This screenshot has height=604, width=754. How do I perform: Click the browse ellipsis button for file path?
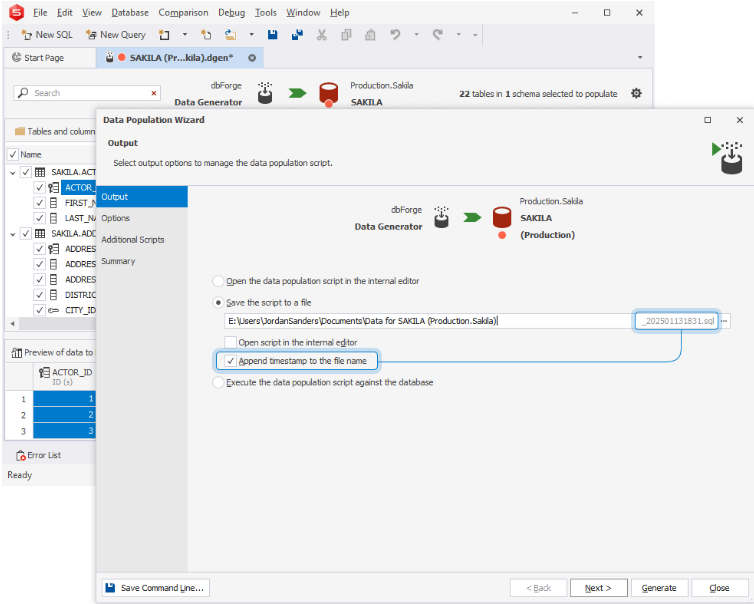pos(724,321)
